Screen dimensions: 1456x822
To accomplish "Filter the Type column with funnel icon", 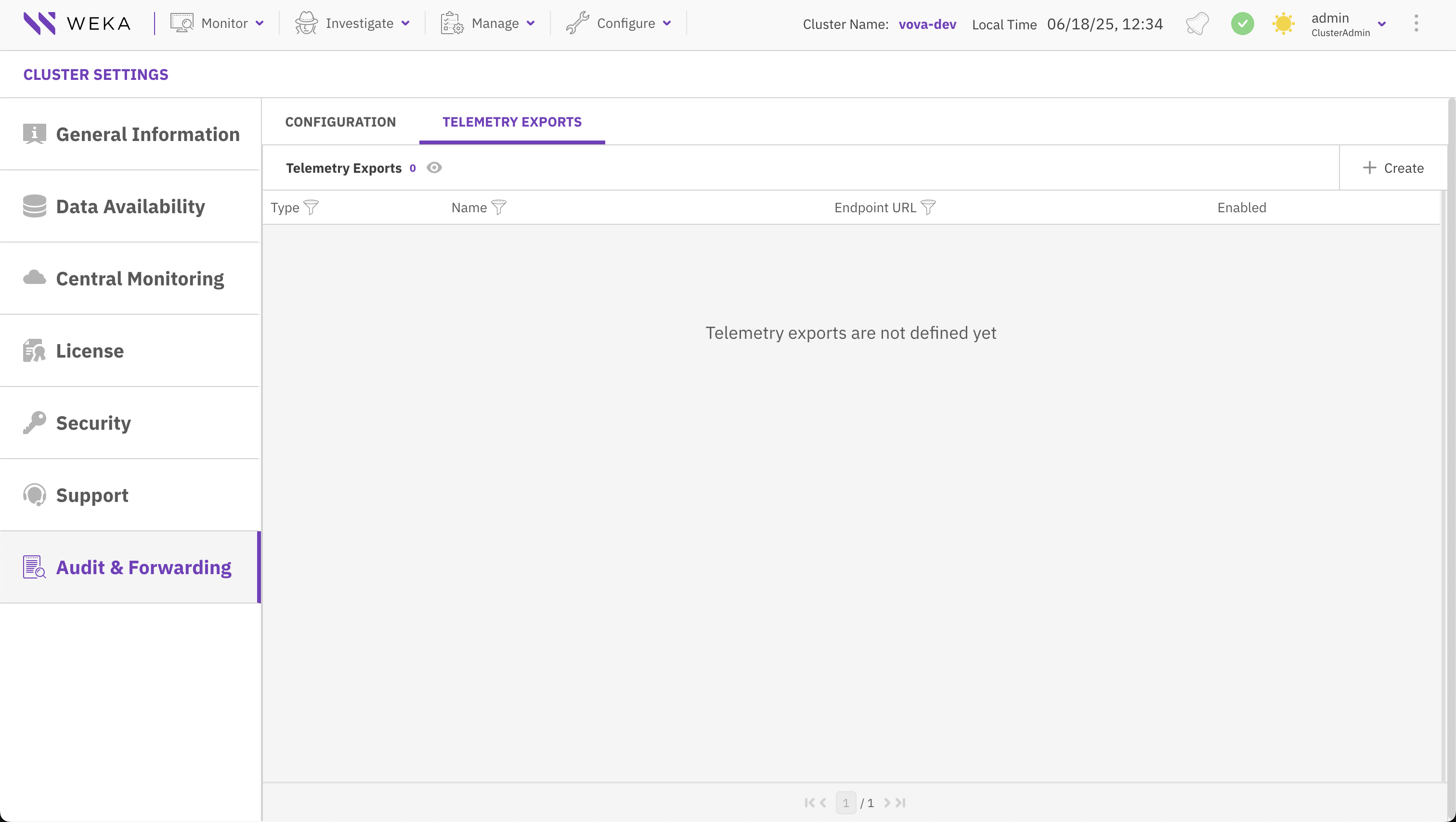I will (311, 207).
